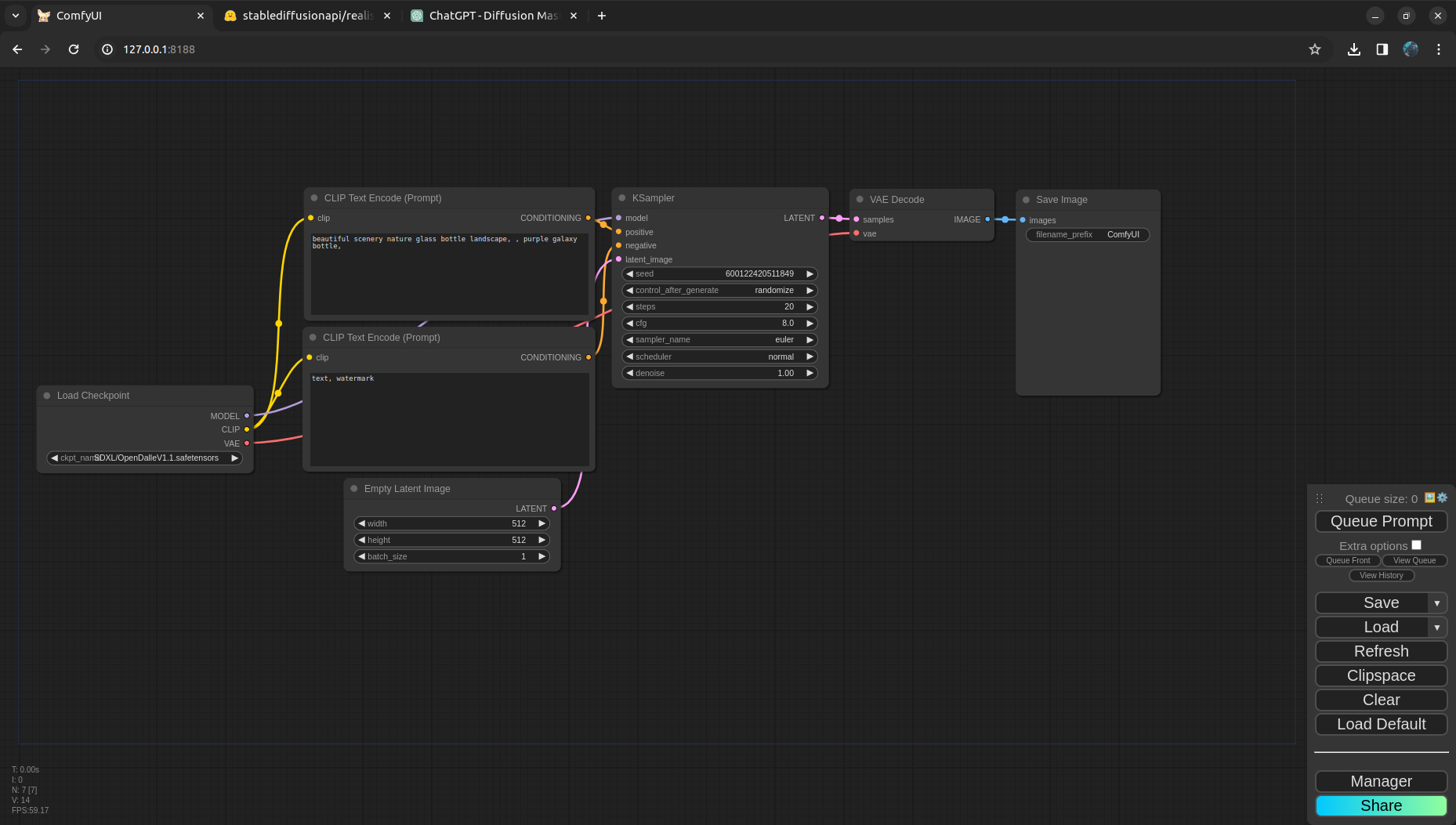This screenshot has width=1456, height=825.
Task: Open the Chrome three-dot menu
Action: (1439, 49)
